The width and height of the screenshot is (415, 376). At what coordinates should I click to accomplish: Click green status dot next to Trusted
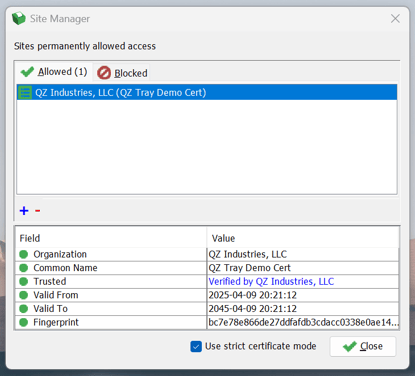pos(24,281)
